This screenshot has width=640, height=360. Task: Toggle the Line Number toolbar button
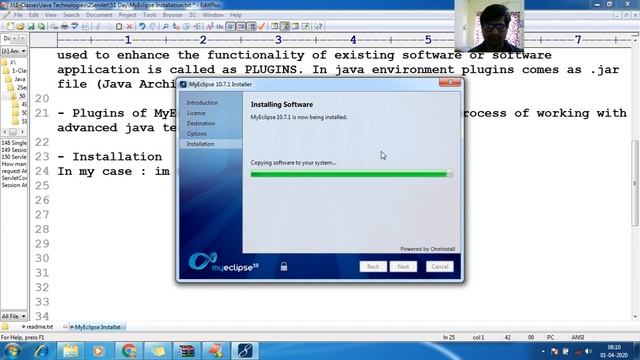click(x=241, y=27)
